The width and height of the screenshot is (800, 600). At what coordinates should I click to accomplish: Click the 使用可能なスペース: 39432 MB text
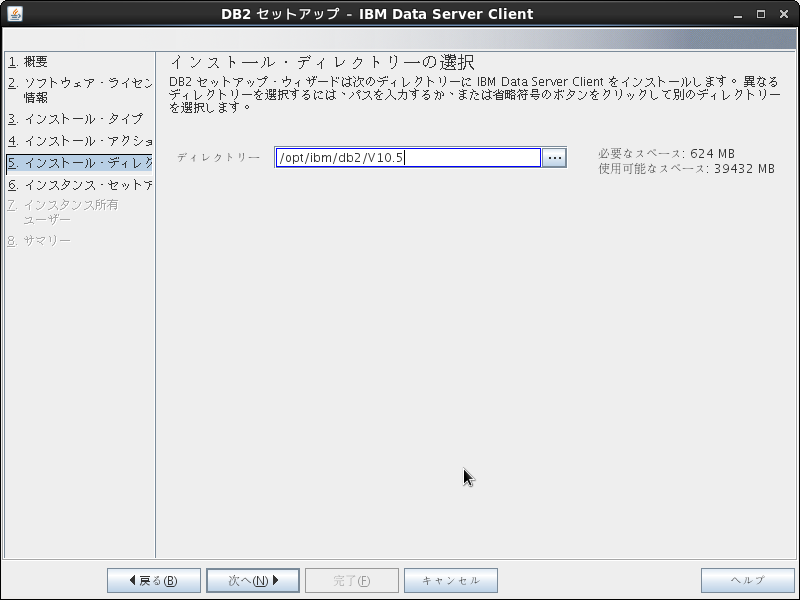686,168
